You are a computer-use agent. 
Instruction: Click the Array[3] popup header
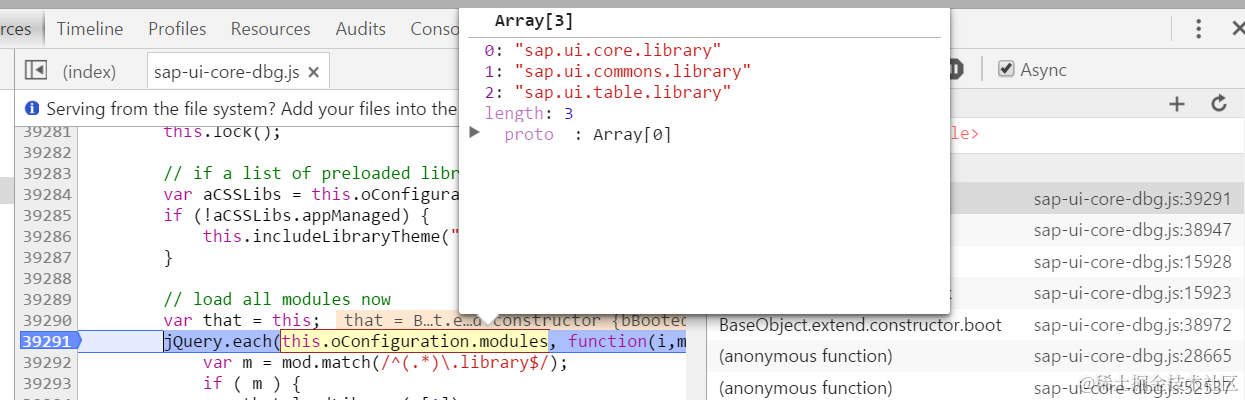[x=534, y=21]
